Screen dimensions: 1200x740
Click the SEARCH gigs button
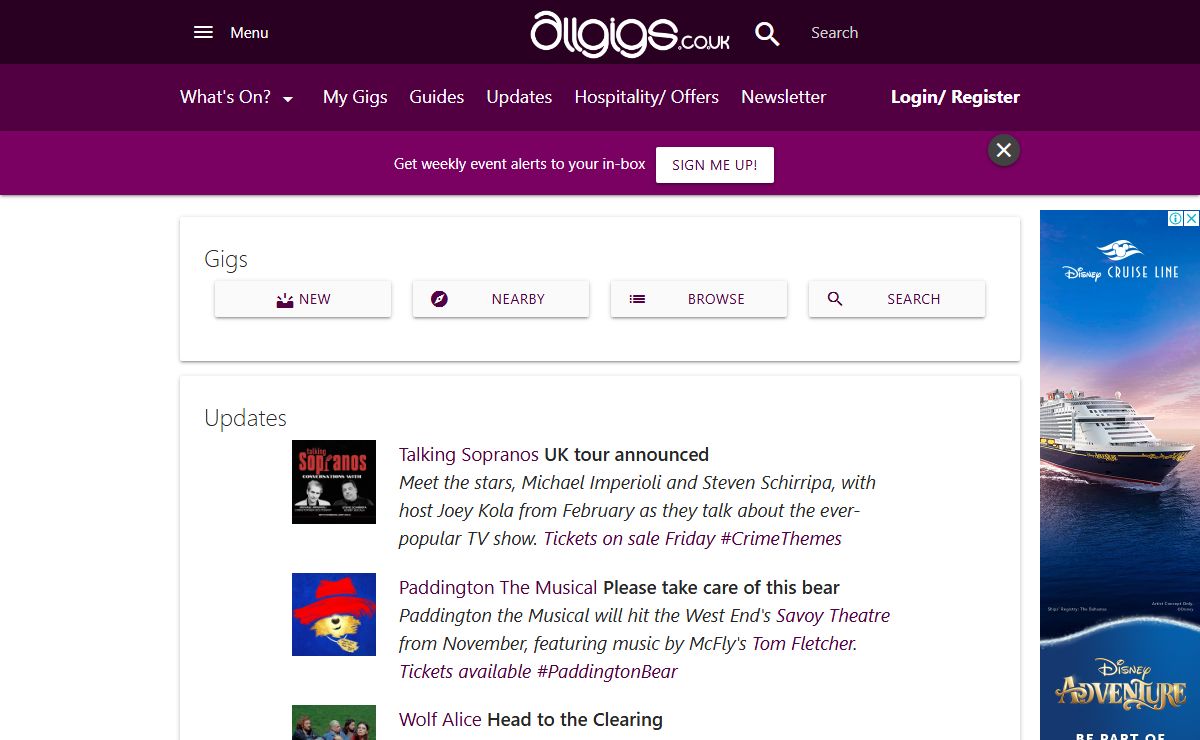(897, 299)
